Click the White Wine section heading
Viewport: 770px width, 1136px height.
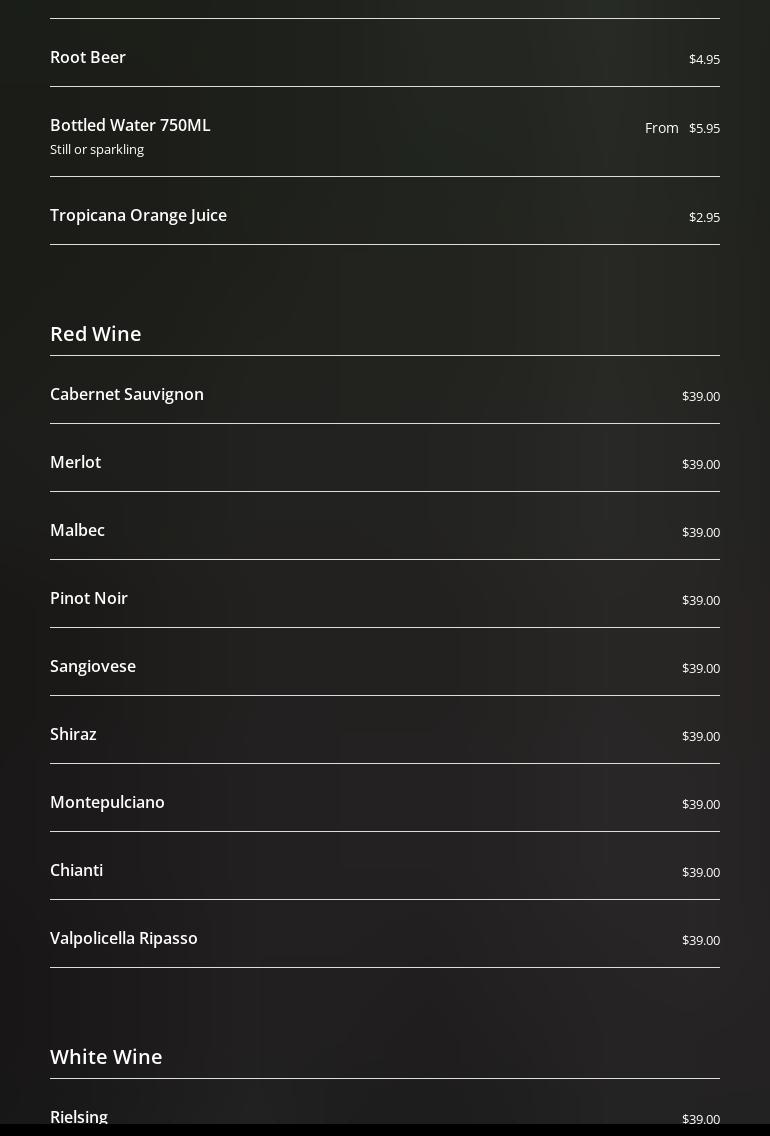tap(106, 1056)
